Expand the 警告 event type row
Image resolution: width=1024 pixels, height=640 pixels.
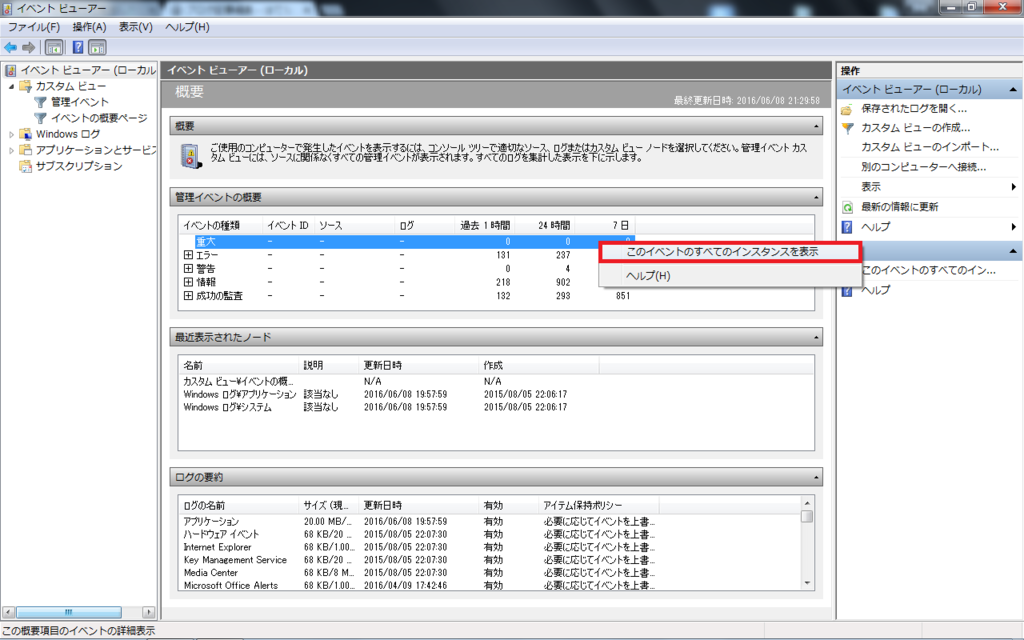coord(188,268)
